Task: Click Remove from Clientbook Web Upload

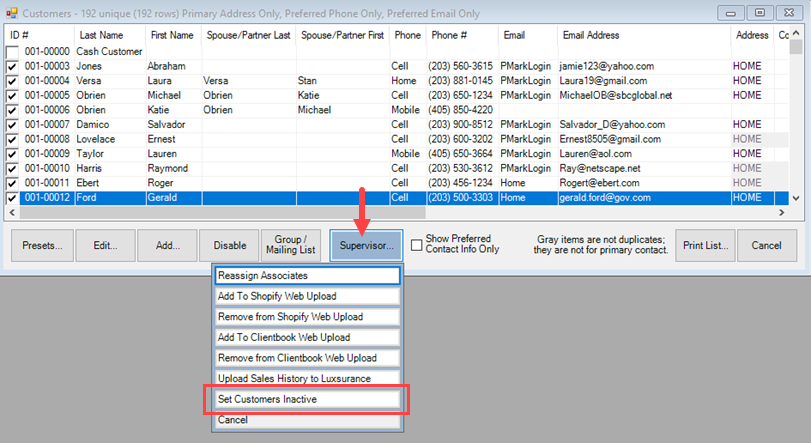Action: [x=308, y=358]
